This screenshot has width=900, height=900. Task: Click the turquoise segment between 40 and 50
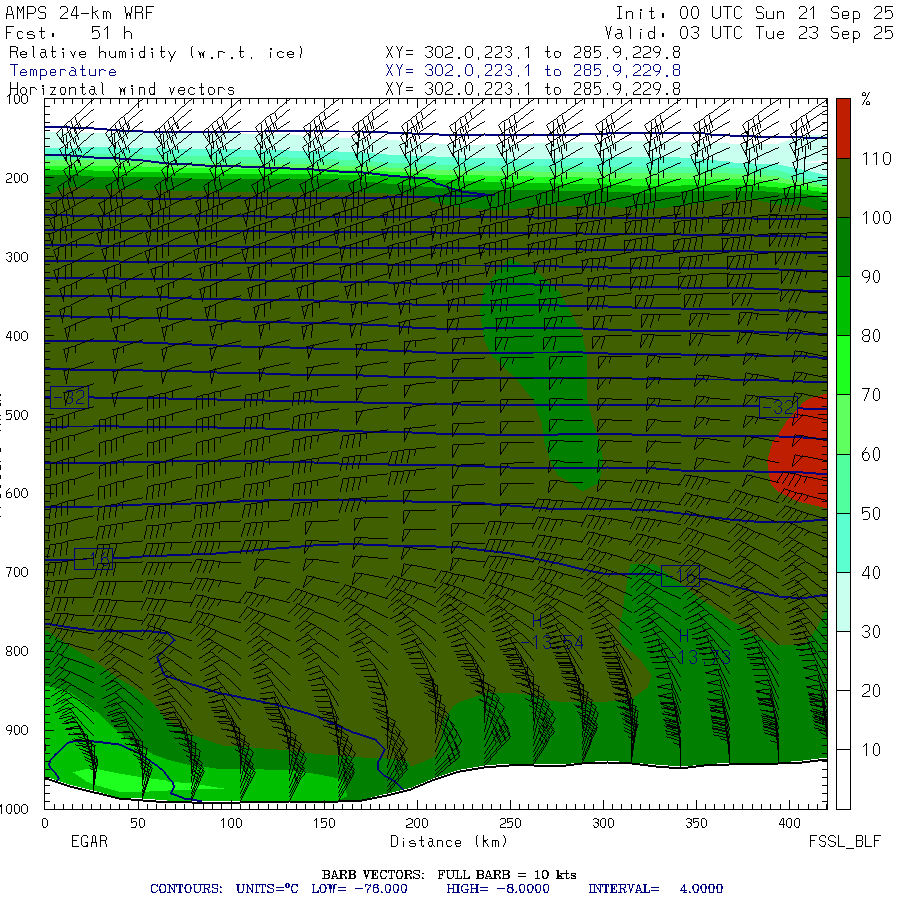tap(843, 542)
